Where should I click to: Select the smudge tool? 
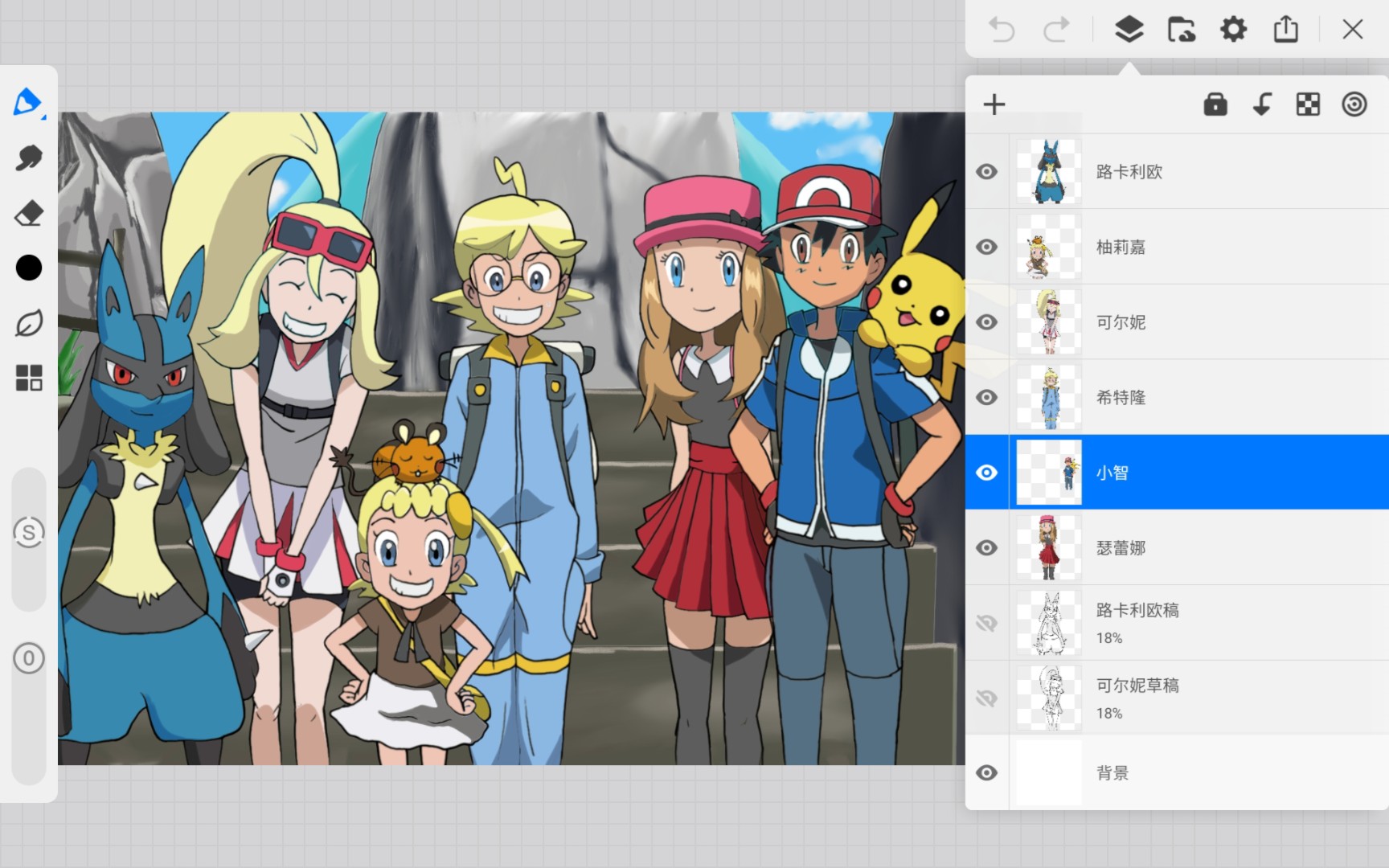29,158
